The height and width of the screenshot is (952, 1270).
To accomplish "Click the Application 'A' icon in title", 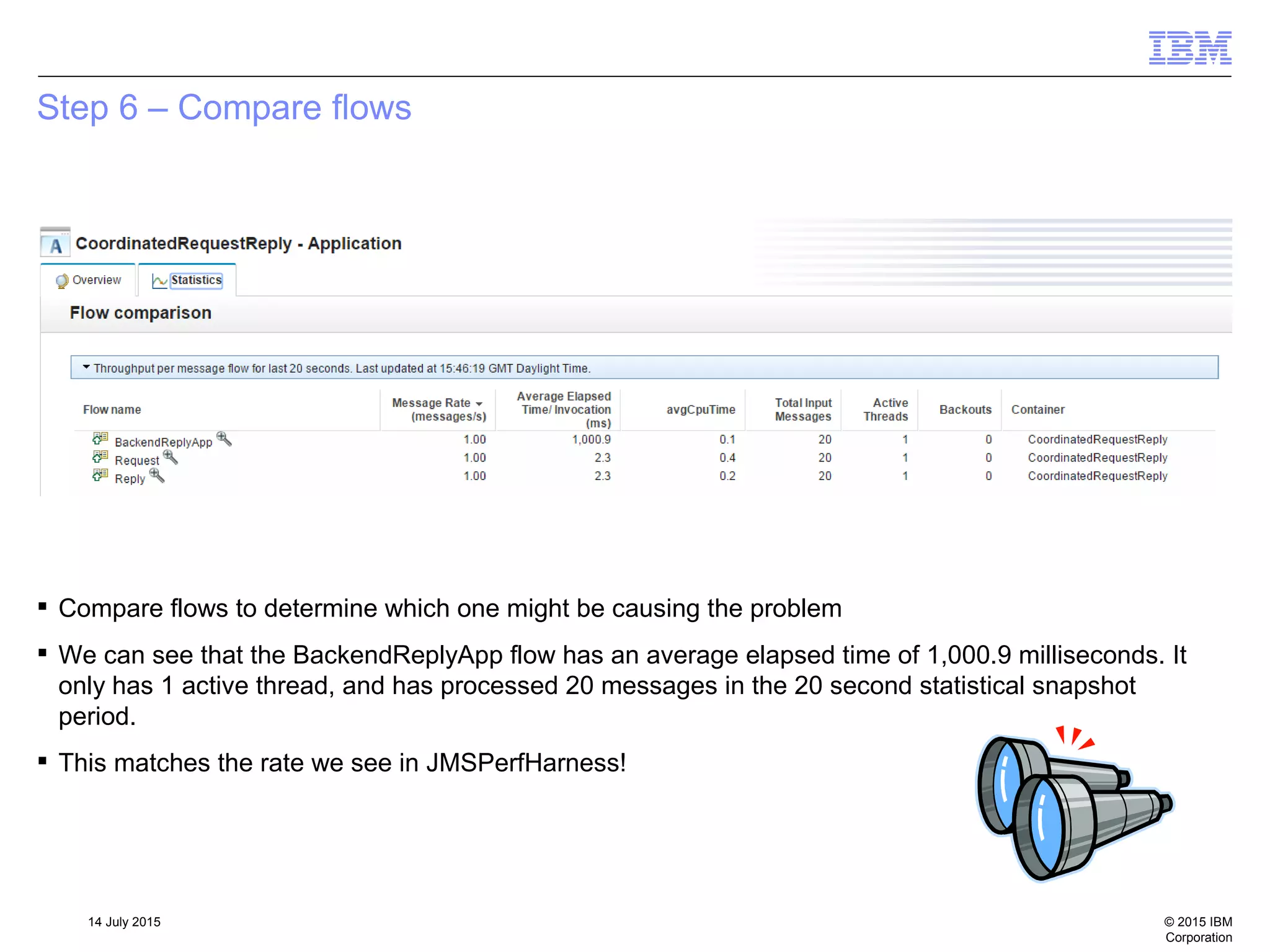I will pyautogui.click(x=55, y=242).
